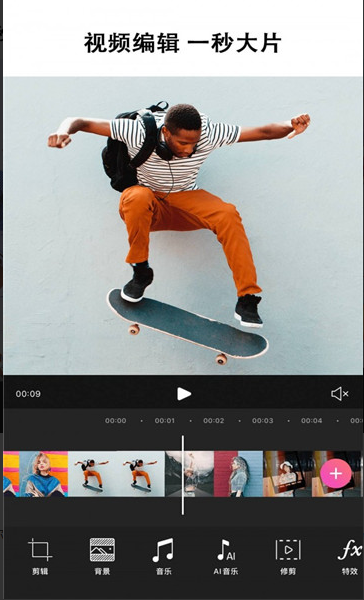364x600 pixels.
Task: Play the video preview
Action: (x=184, y=394)
